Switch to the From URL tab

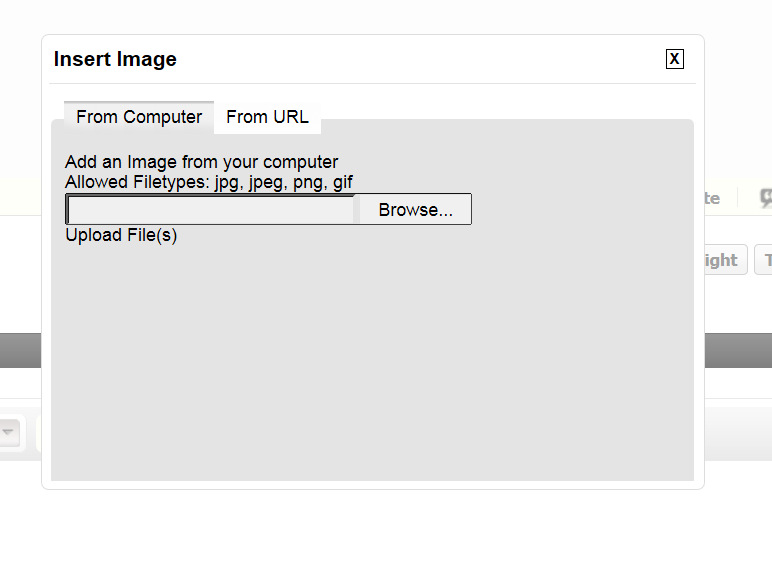[x=267, y=117]
